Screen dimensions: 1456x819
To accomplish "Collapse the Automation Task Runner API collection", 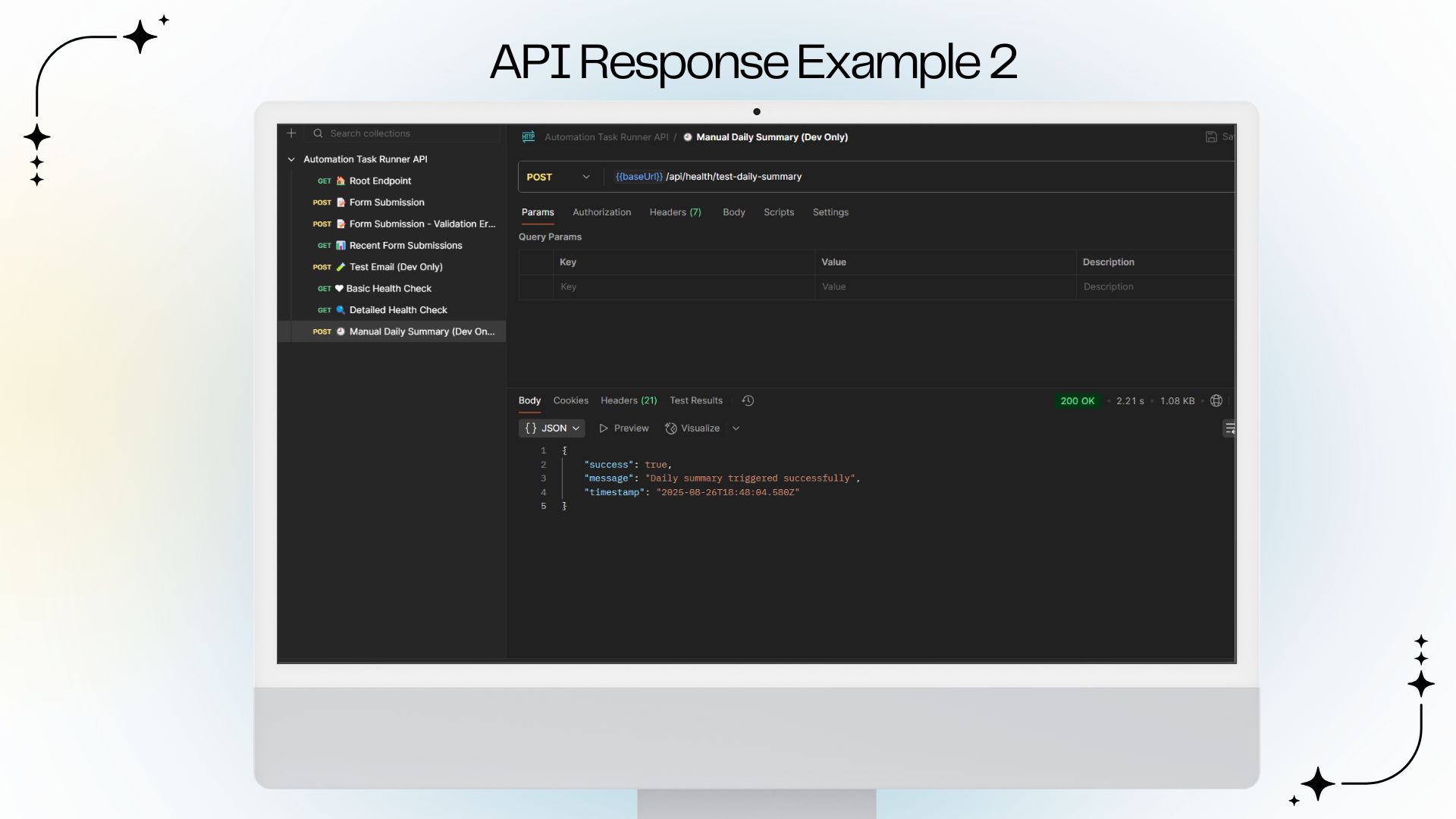I will coord(292,159).
